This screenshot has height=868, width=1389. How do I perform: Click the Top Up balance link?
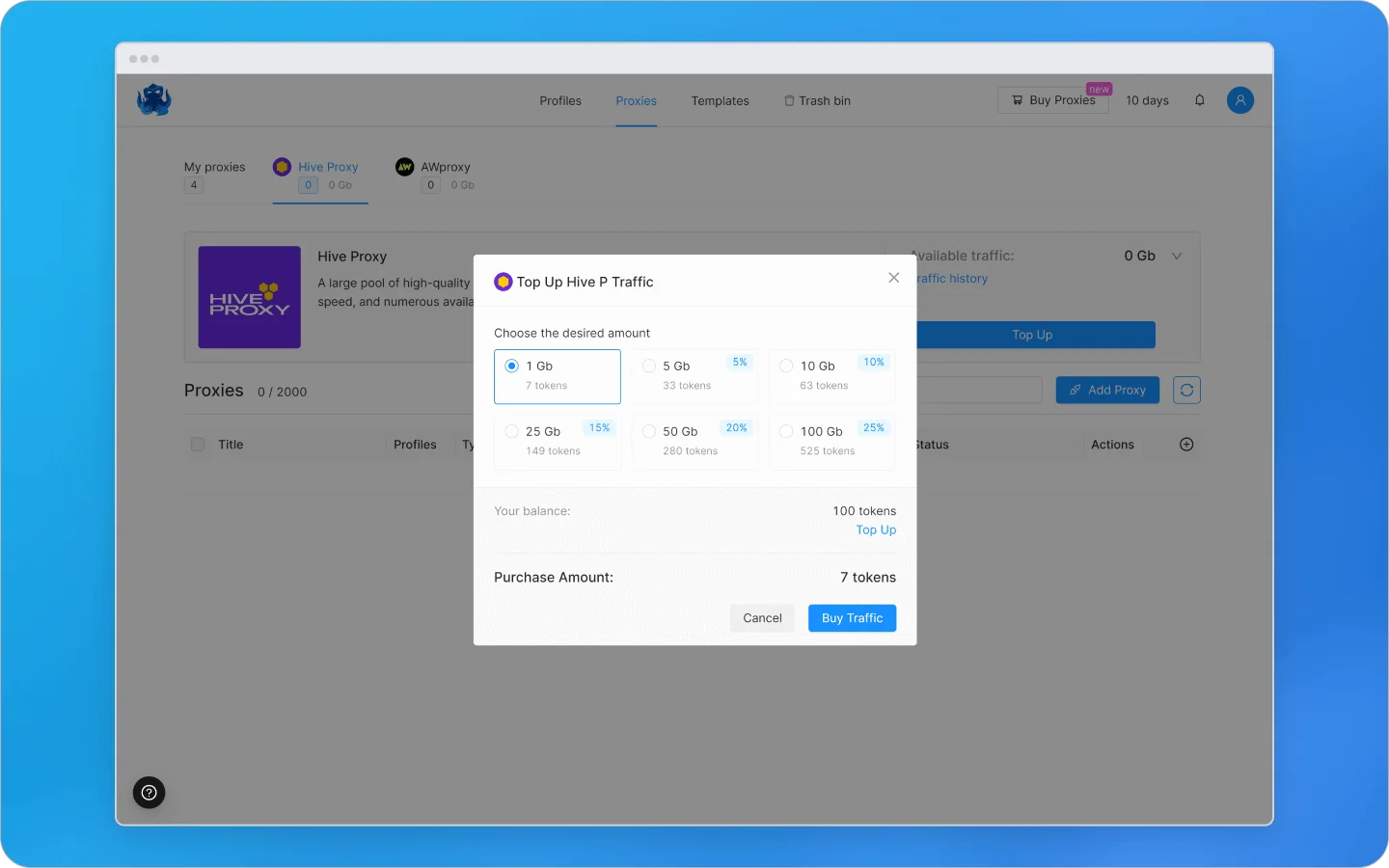coord(876,530)
